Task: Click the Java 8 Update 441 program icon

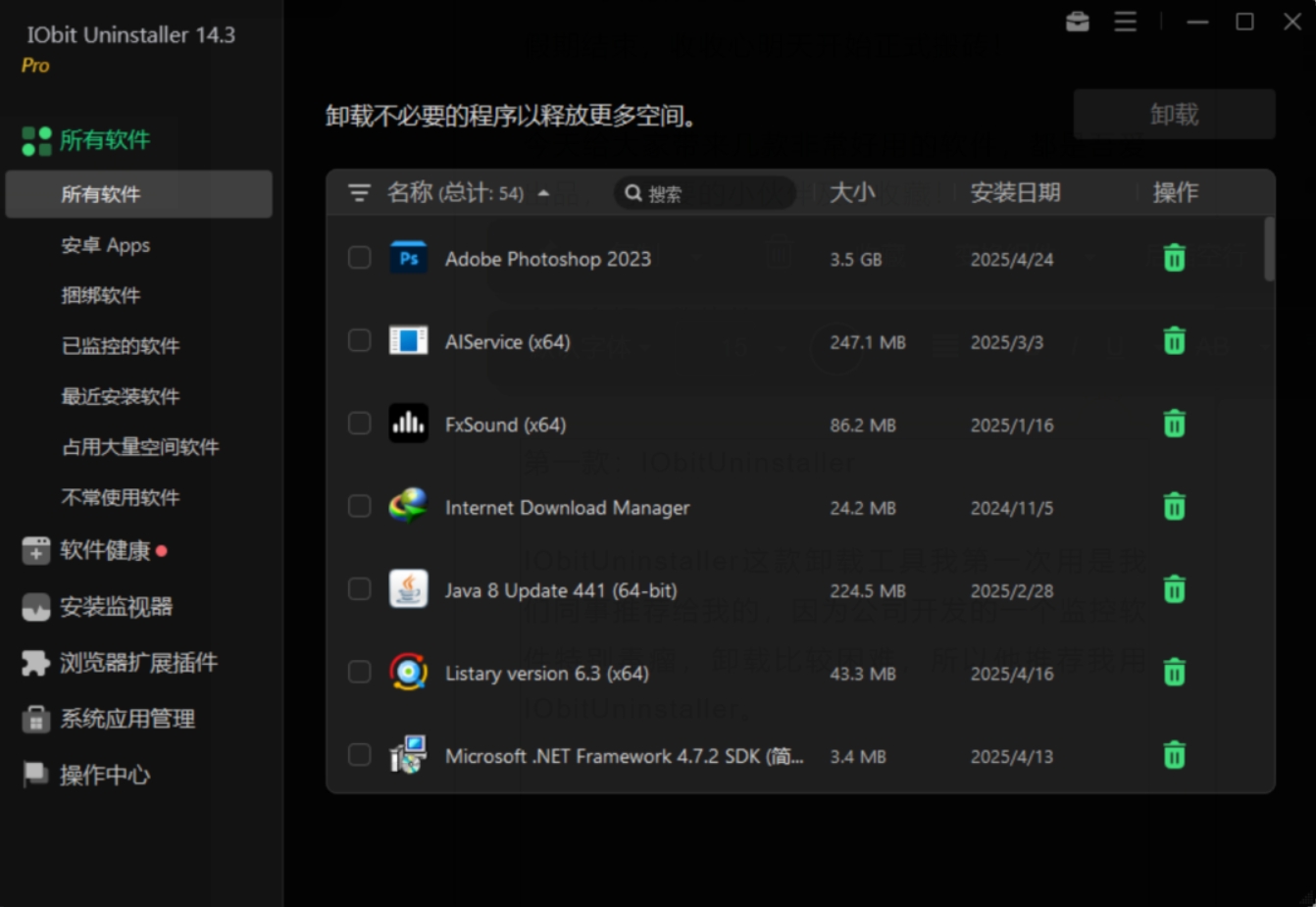Action: (408, 589)
